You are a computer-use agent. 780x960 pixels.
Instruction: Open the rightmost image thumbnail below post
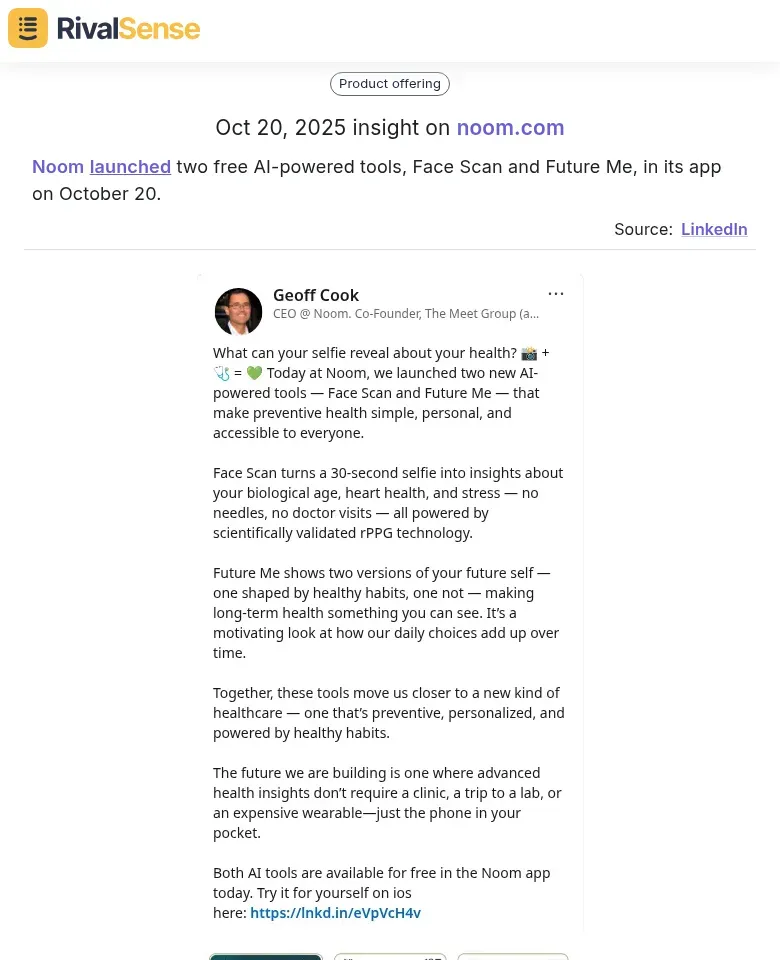(x=513, y=956)
